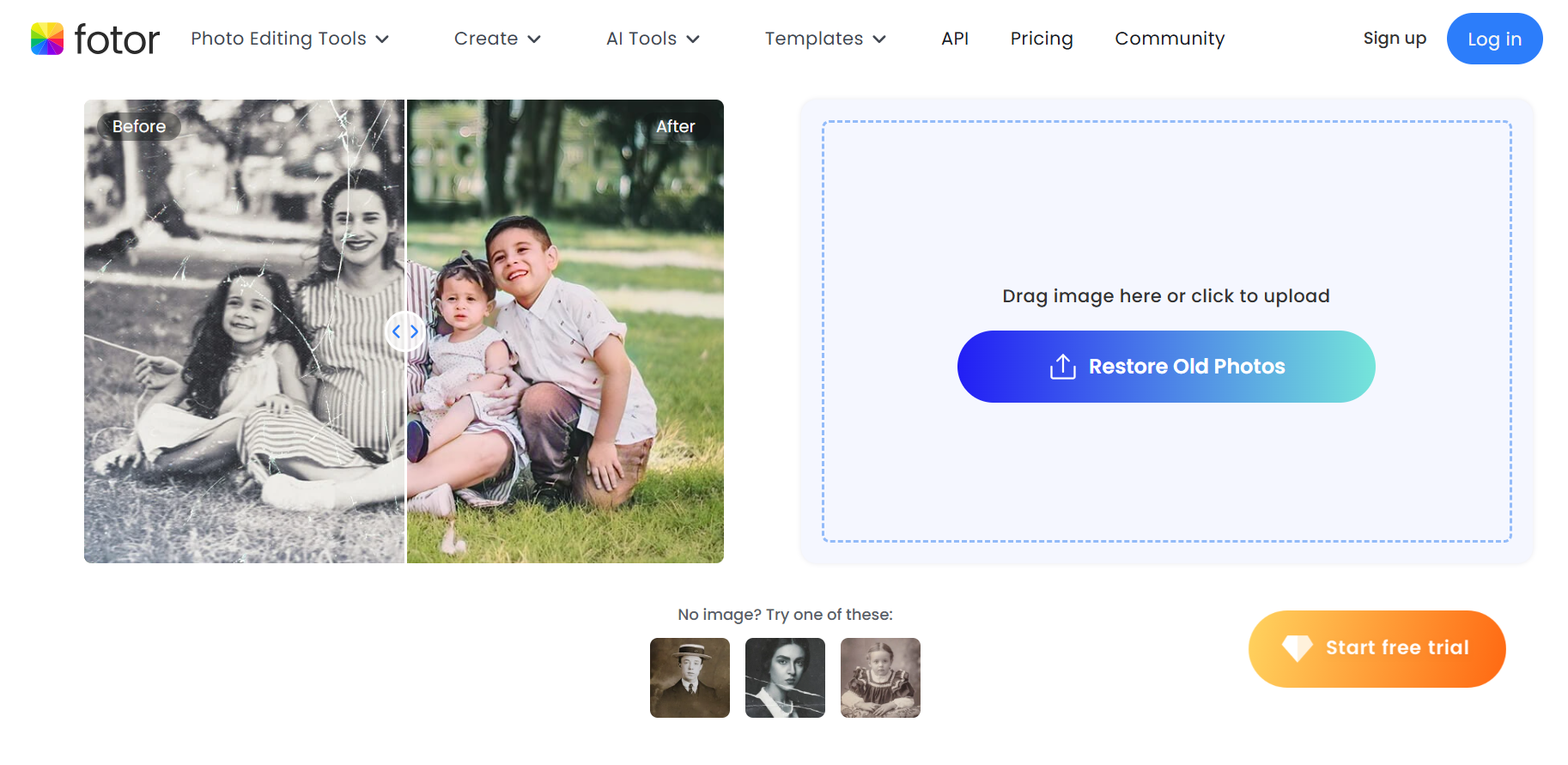Viewport: 1568px width, 765px height.
Task: Open the Templates dropdown chevron
Action: pyautogui.click(x=879, y=39)
